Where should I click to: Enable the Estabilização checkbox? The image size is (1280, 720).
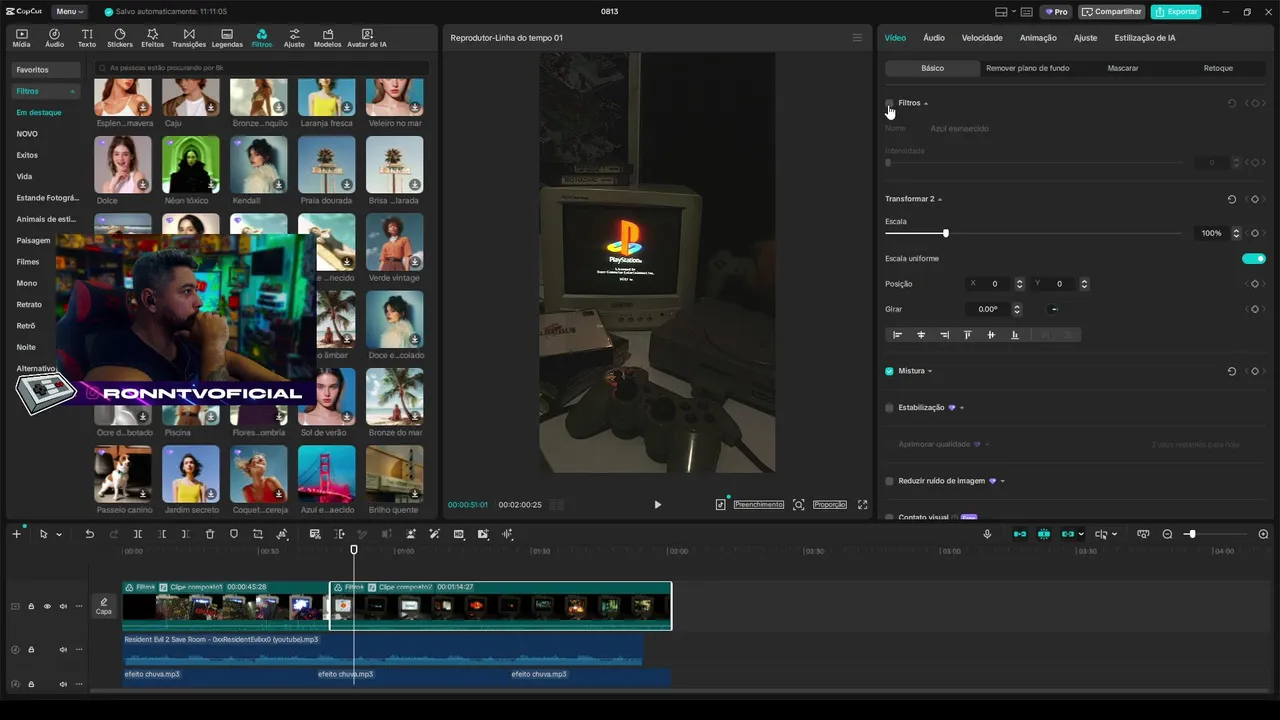pos(889,408)
